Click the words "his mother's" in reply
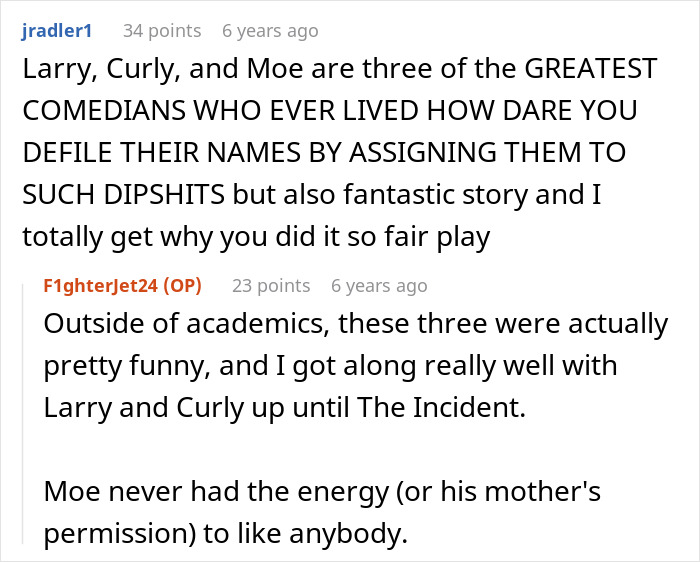 tap(521, 491)
